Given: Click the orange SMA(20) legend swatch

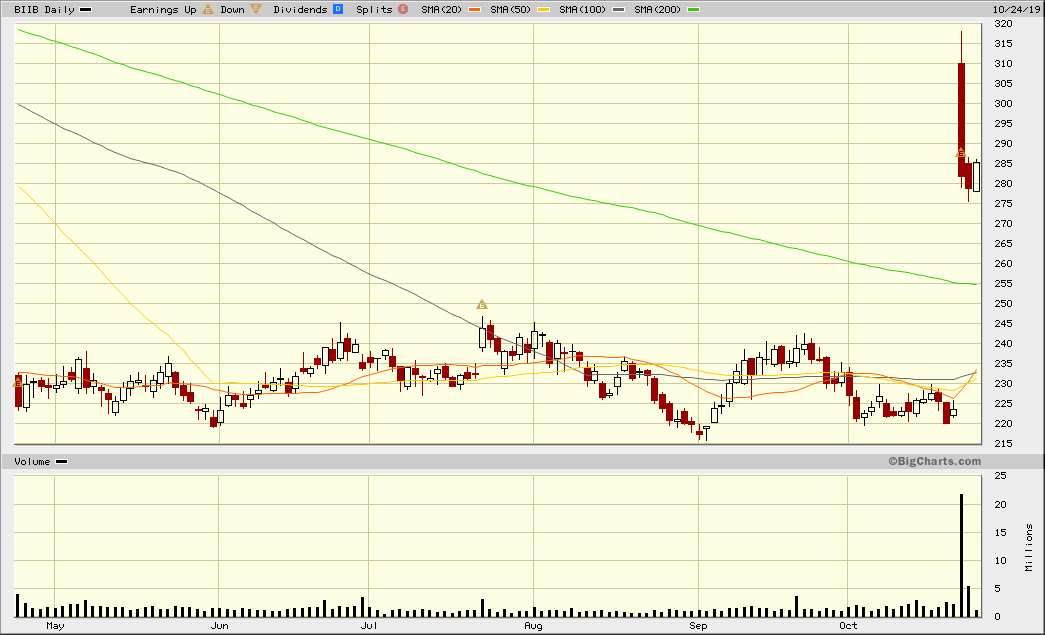Looking at the screenshot, I should tap(469, 9).
